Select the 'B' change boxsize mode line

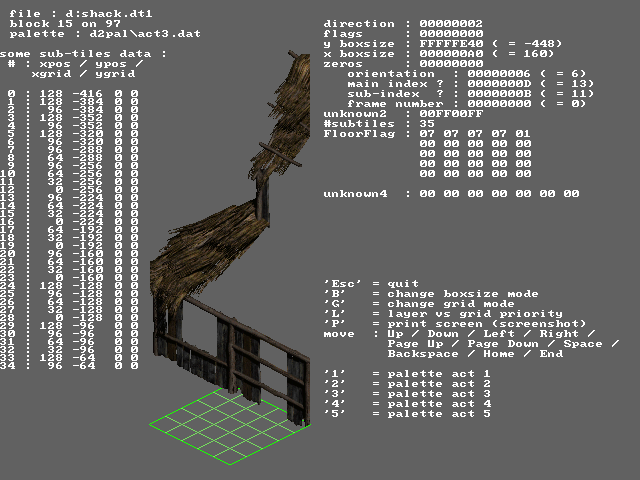click(431, 294)
